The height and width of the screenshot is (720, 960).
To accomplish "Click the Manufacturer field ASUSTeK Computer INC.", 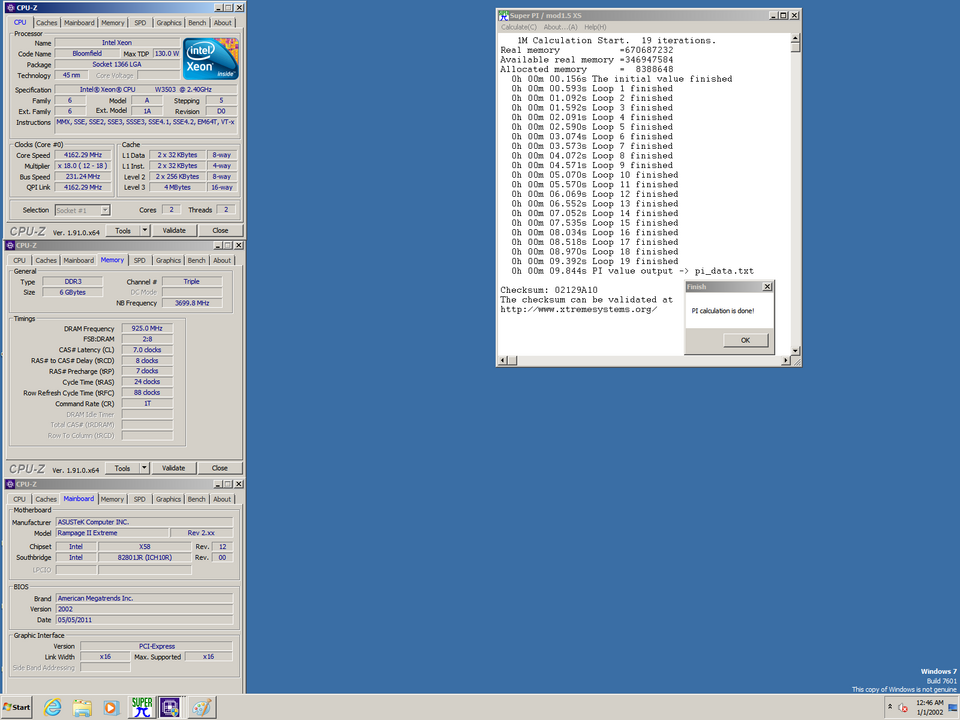I will pyautogui.click(x=144, y=522).
